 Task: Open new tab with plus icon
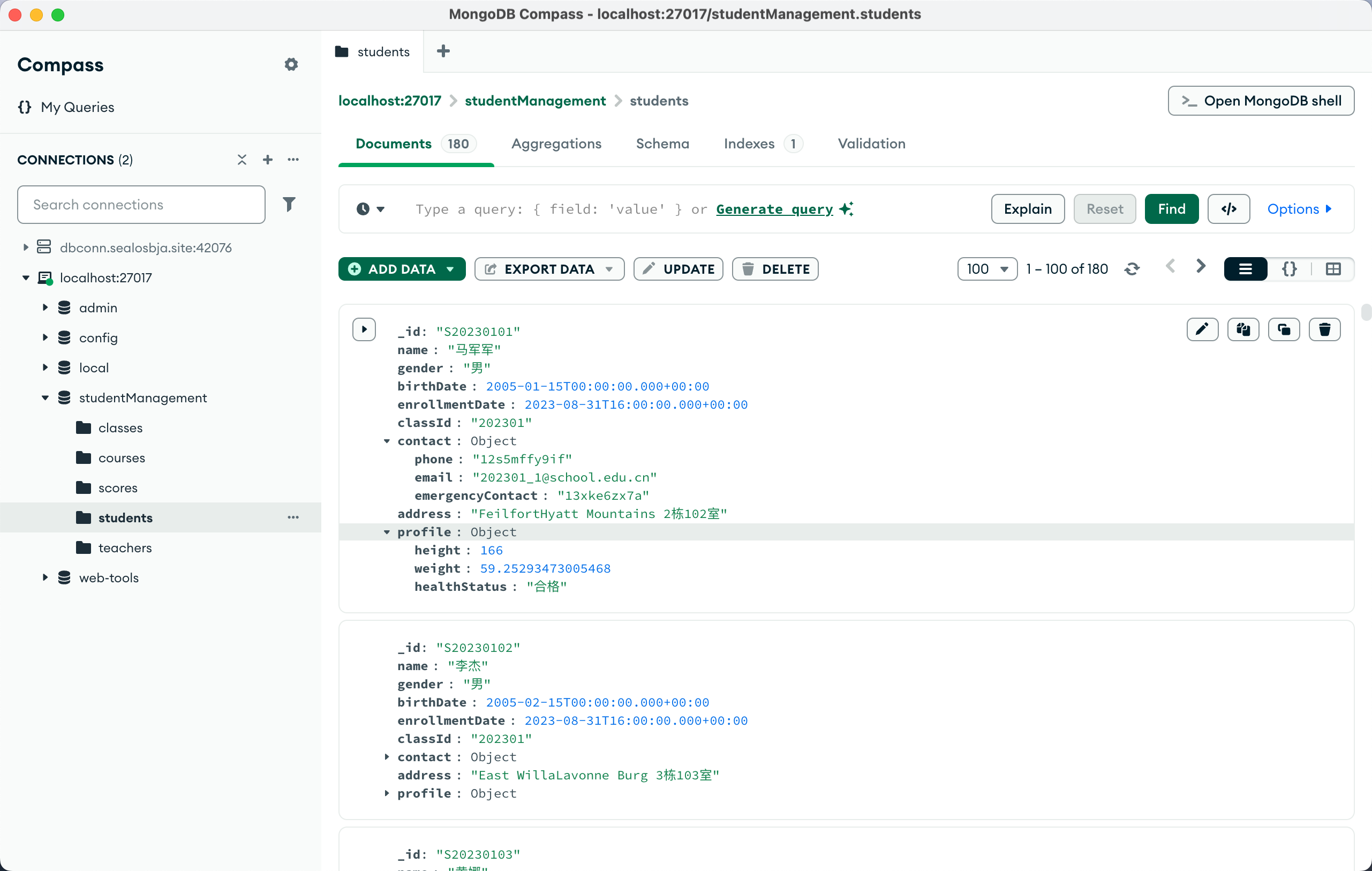pyautogui.click(x=443, y=51)
